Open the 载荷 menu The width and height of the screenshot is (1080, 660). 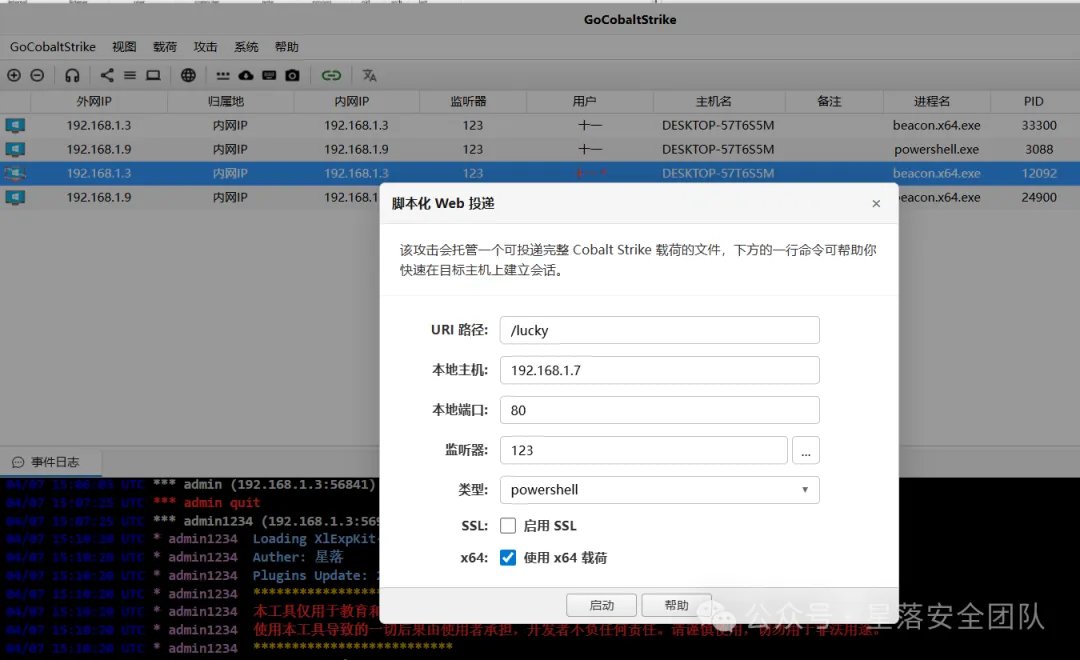coord(165,47)
